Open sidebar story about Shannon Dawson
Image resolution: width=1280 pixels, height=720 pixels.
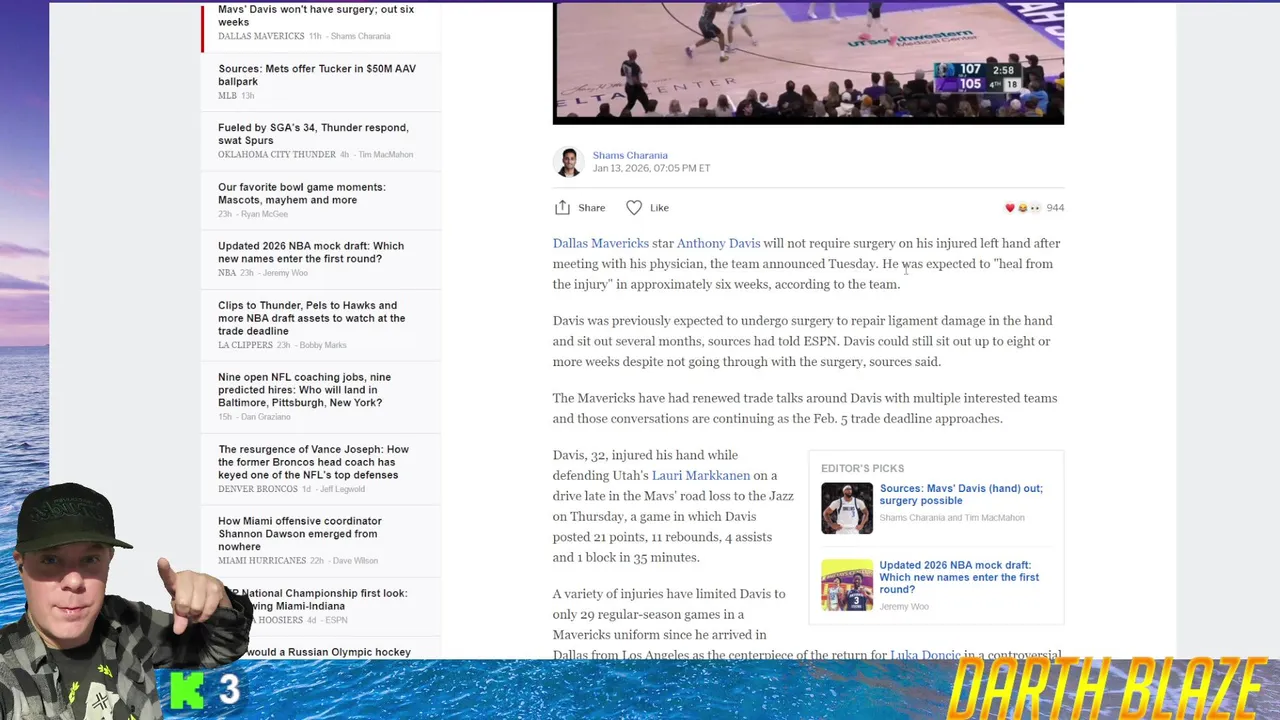point(300,534)
